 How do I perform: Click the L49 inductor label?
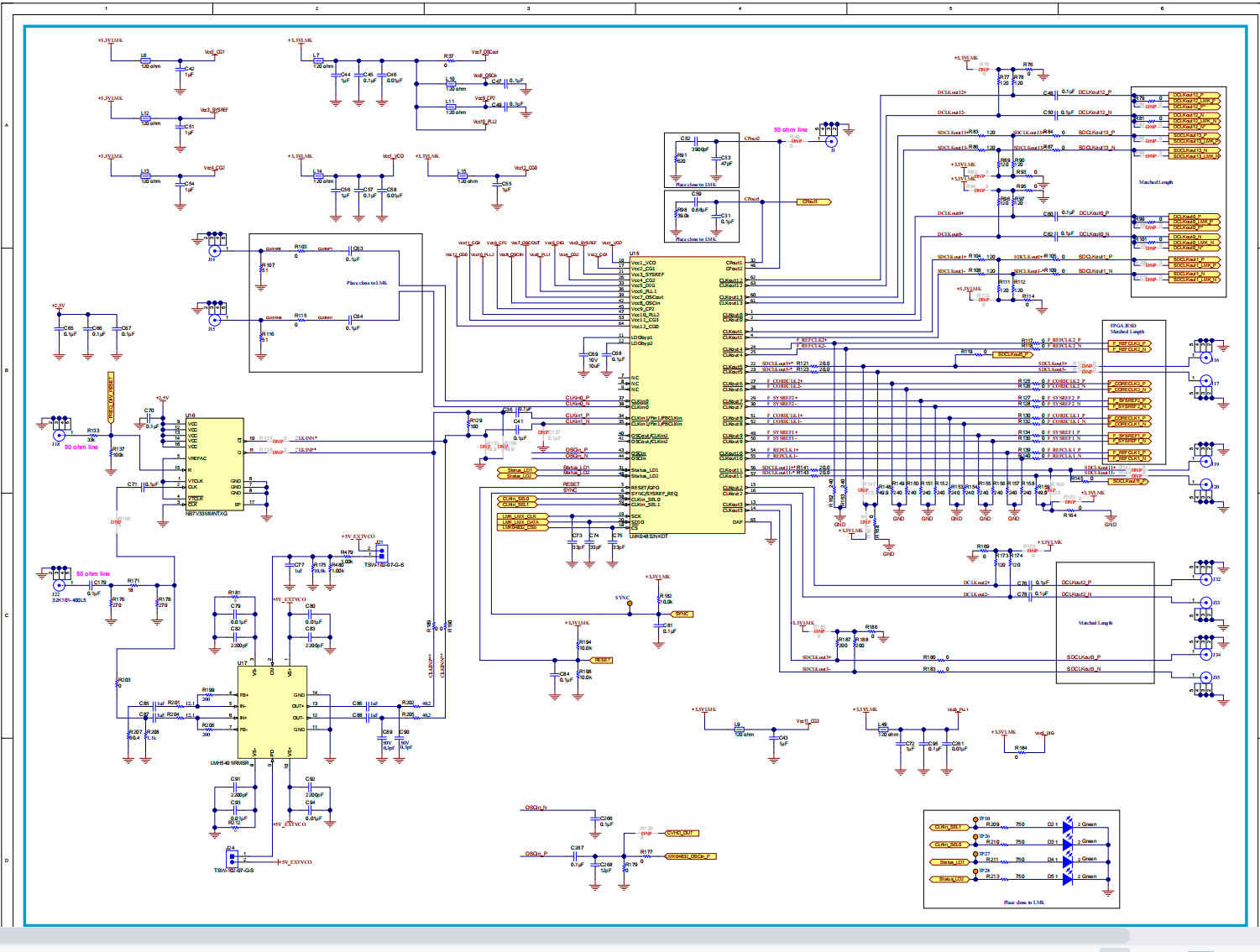pos(882,724)
